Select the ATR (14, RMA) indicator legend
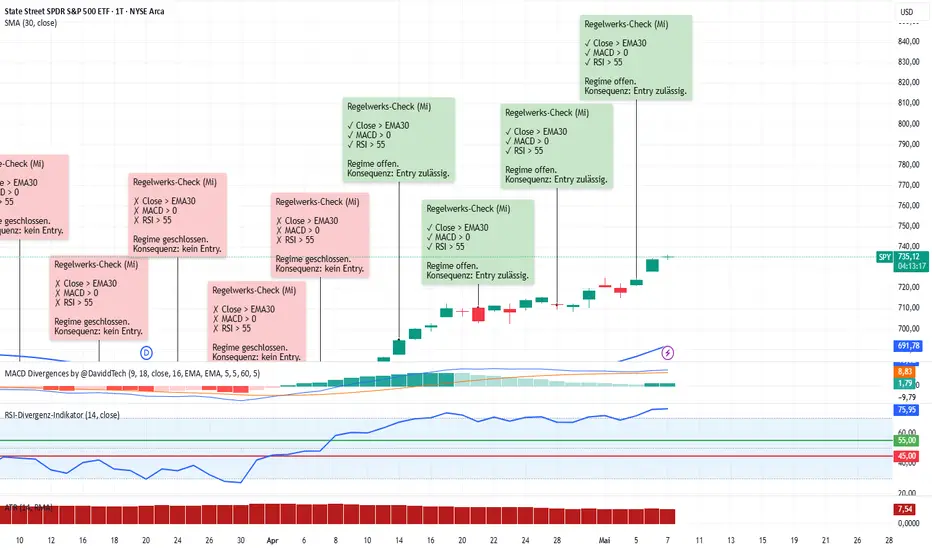Image resolution: width=932 pixels, height=550 pixels. point(29,507)
